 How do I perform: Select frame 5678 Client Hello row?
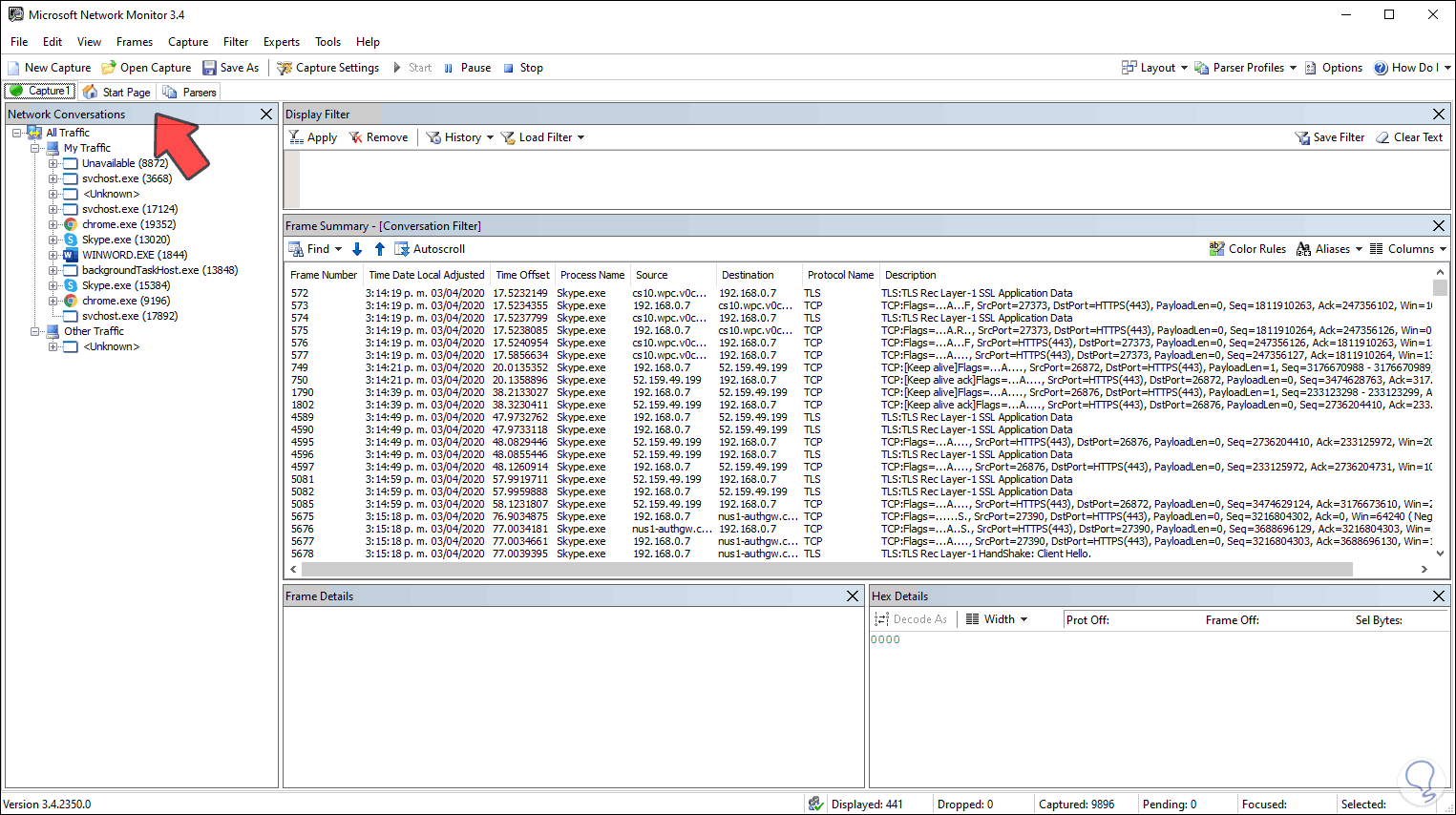pyautogui.click(x=859, y=554)
